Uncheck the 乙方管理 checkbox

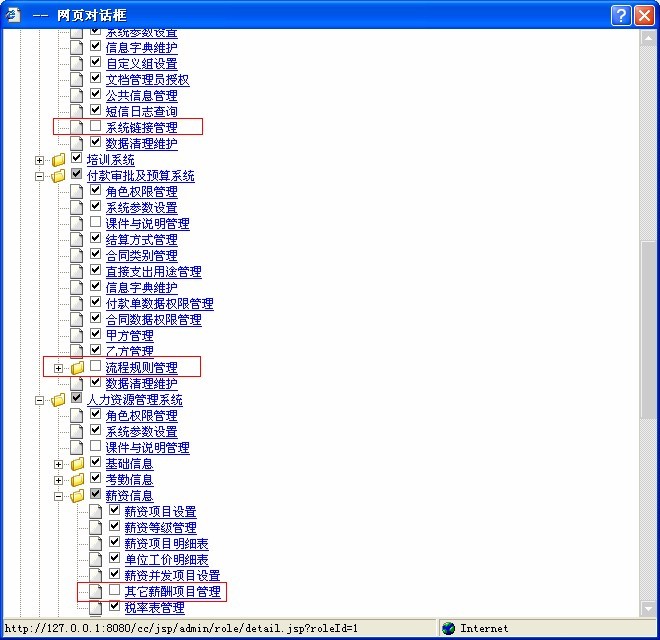96,349
